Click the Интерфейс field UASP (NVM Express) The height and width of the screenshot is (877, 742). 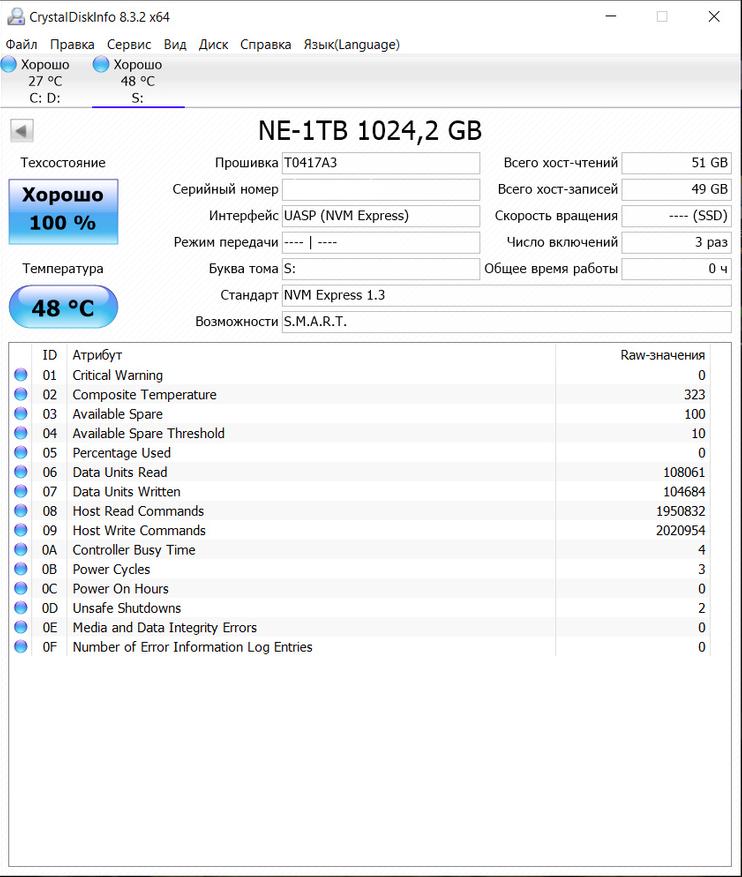point(381,215)
